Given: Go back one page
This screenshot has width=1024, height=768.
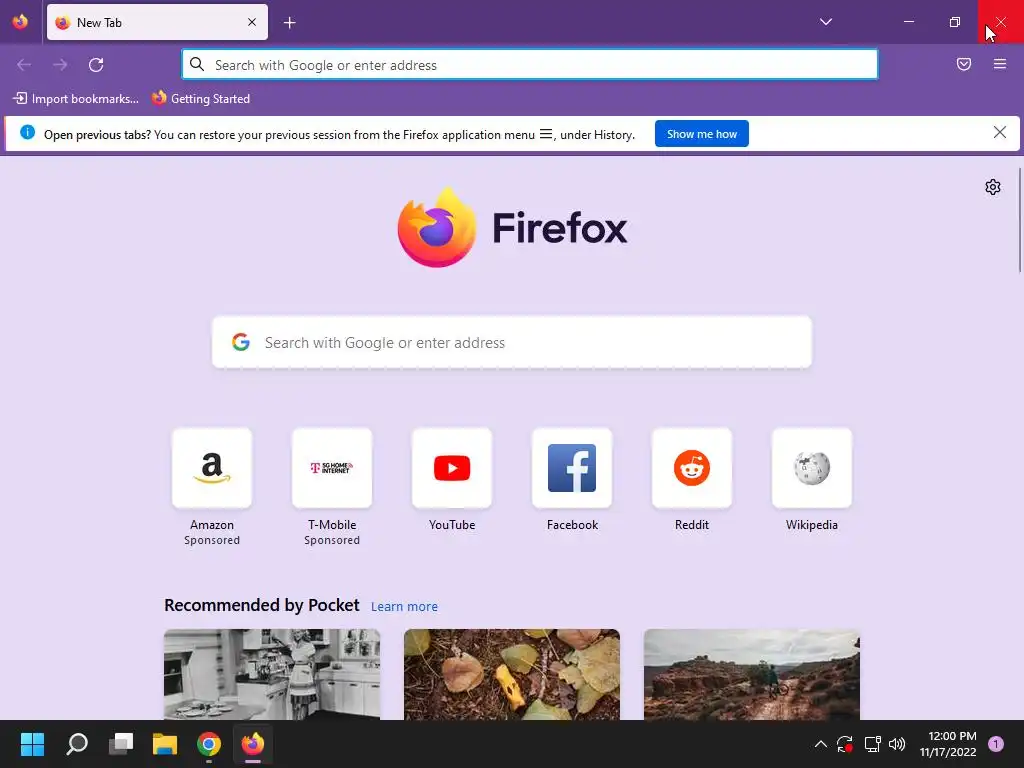Looking at the screenshot, I should 24,65.
